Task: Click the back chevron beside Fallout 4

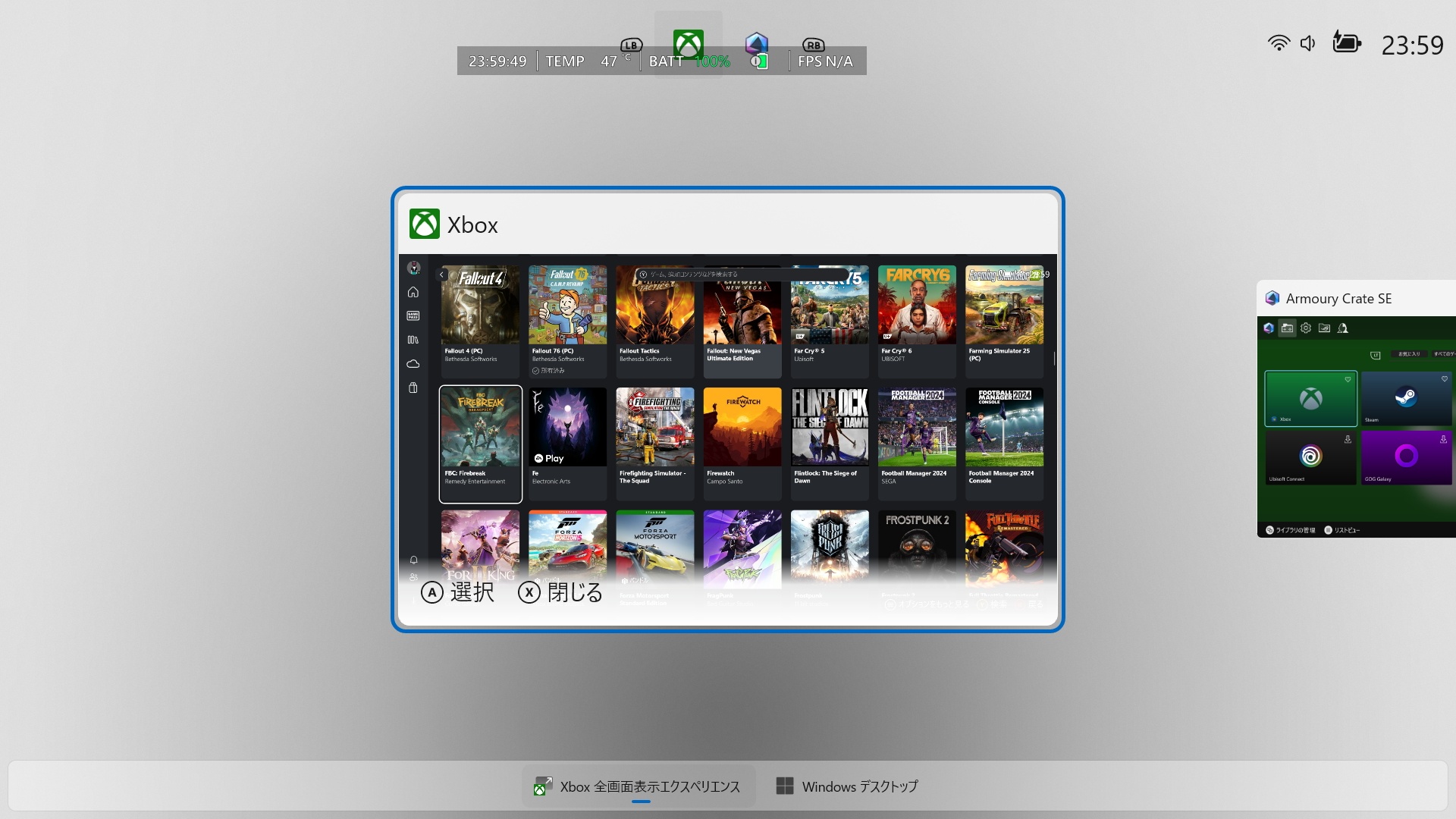Action: pos(442,275)
